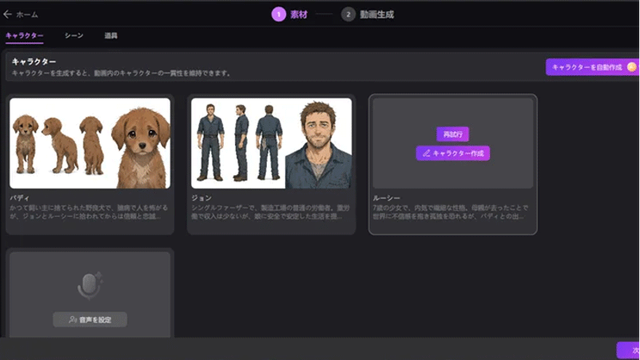Image resolution: width=640 pixels, height=360 pixels.
Task: Click バディ description starting かつて飼い主に
Action: [x=89, y=212]
